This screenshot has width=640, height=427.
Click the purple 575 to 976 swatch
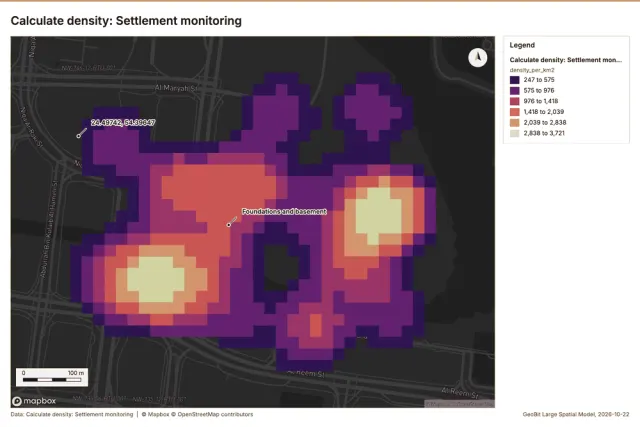click(x=514, y=91)
